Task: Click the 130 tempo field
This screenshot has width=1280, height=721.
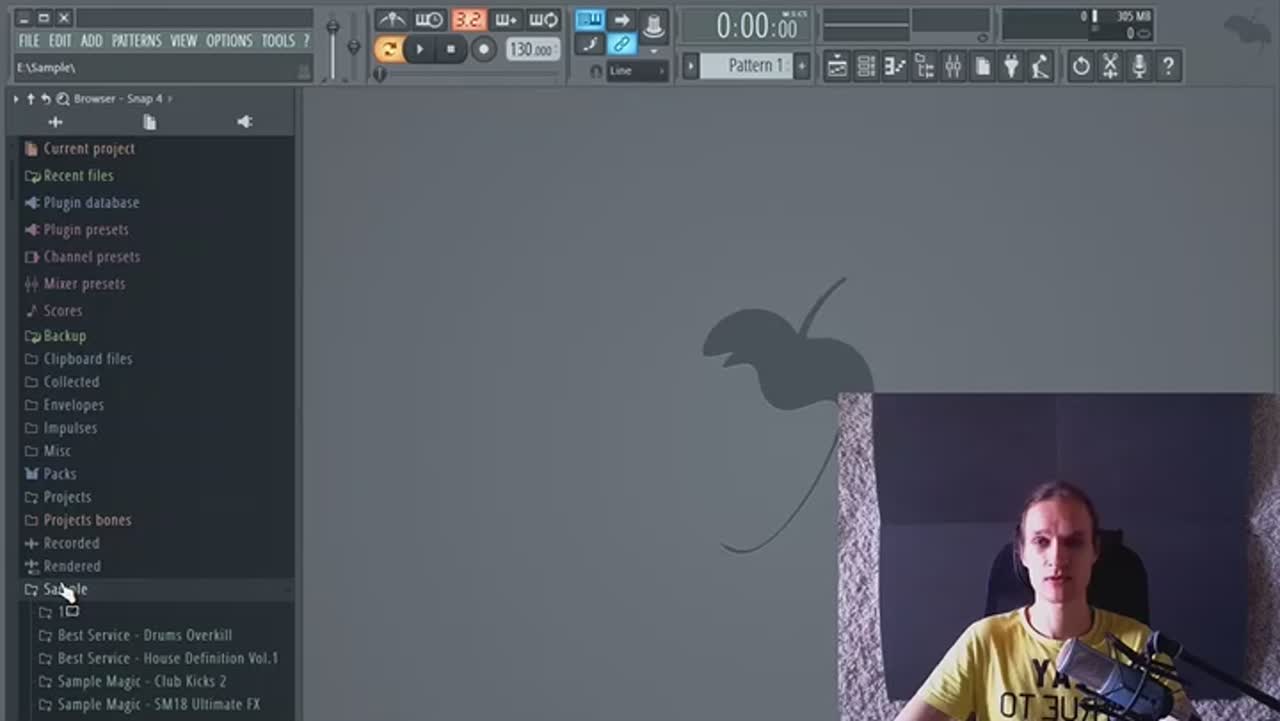Action: (532, 49)
